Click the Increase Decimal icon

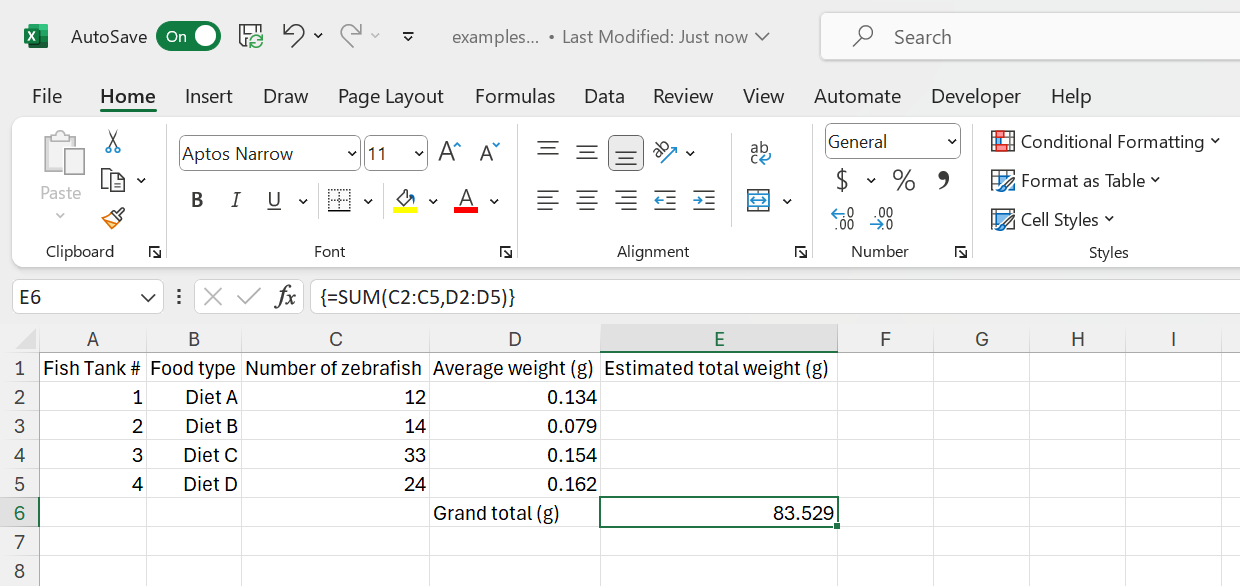point(843,218)
